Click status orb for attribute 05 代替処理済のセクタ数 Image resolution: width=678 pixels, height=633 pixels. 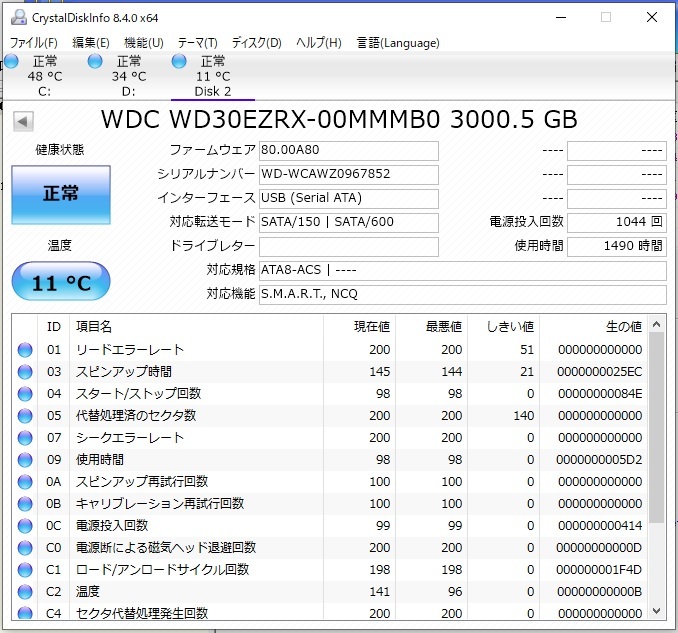pyautogui.click(x=25, y=416)
